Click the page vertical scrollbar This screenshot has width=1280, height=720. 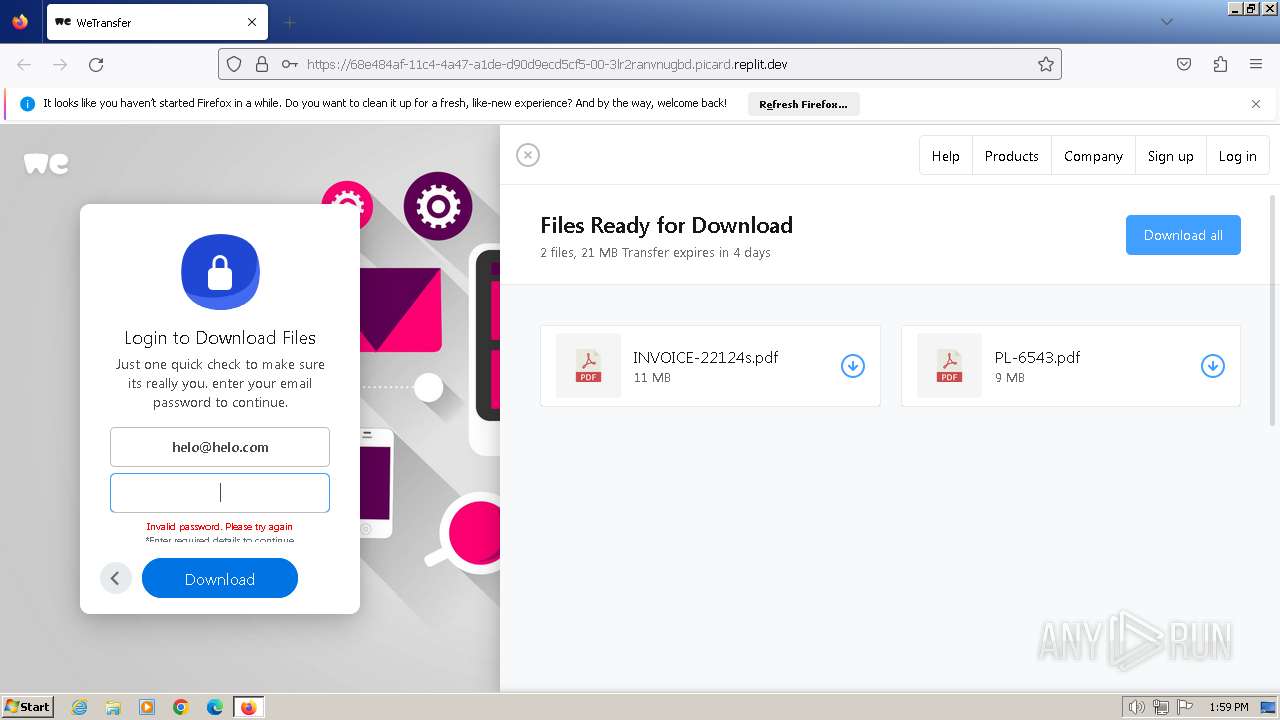1273,310
